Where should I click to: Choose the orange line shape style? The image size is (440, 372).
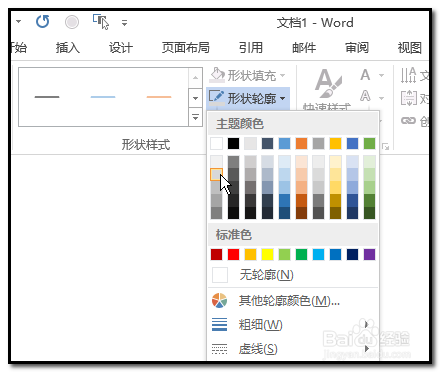(x=159, y=97)
